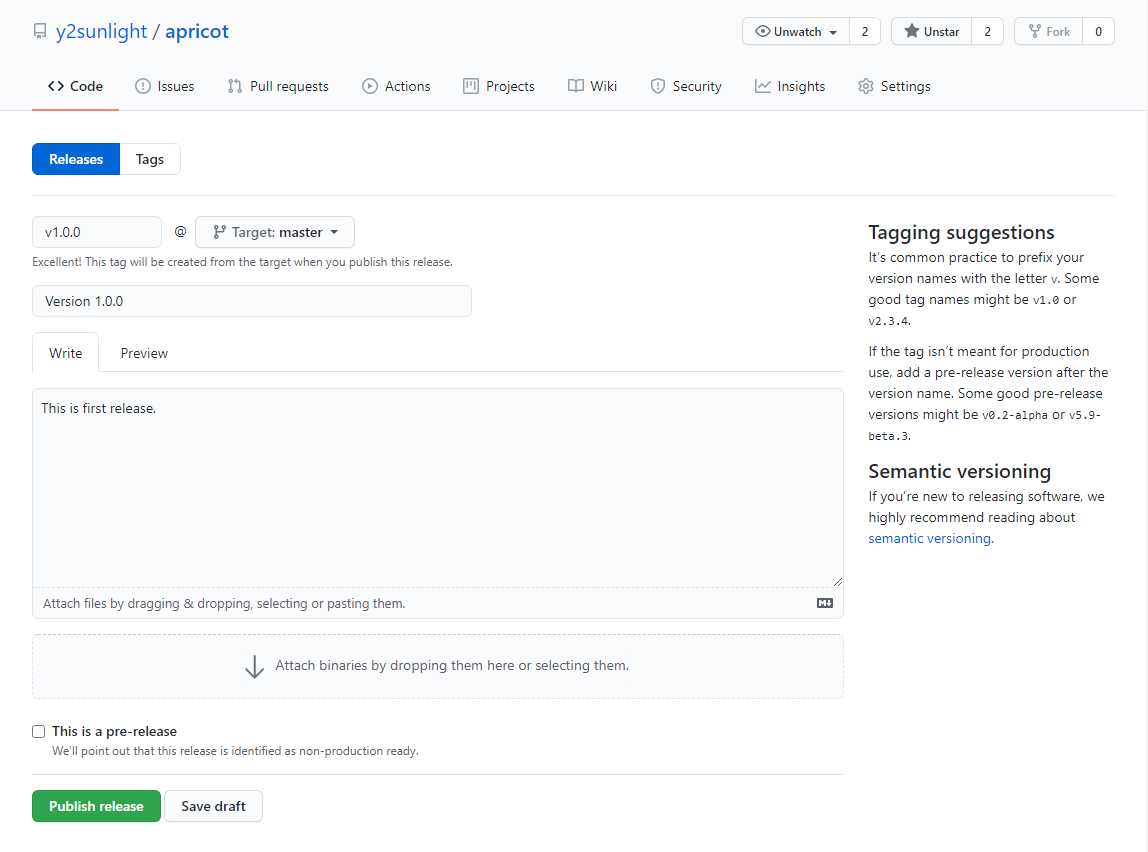1148x852 pixels.
Task: Click the stargazer count next to Unstar
Action: [987, 32]
